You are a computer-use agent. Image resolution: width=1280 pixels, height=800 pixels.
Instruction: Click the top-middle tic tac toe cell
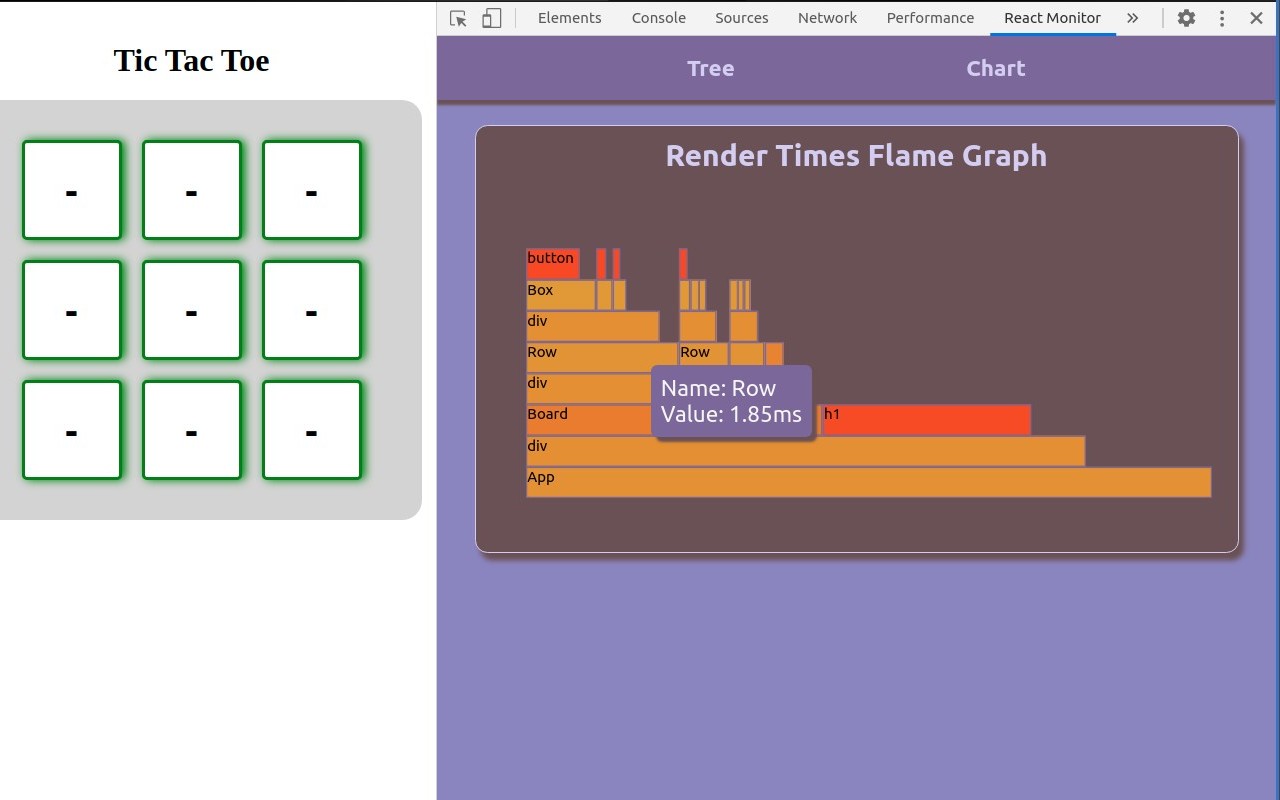click(x=192, y=190)
